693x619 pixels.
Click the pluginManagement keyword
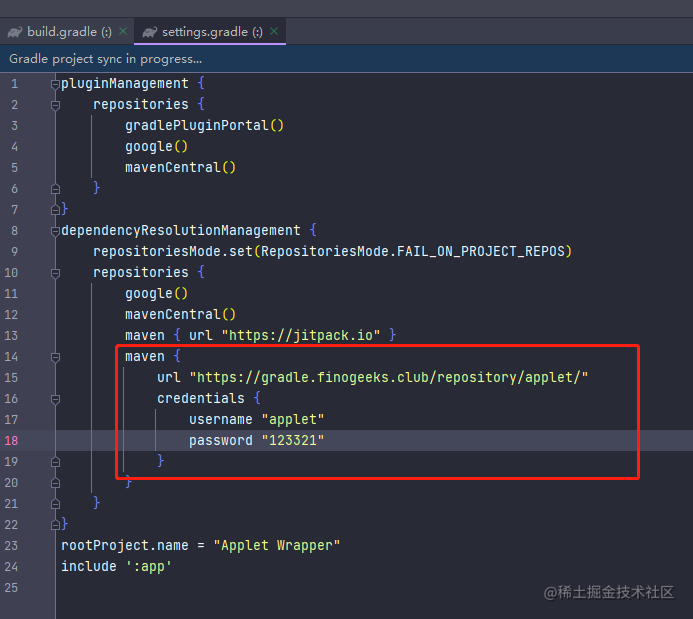[x=125, y=84]
